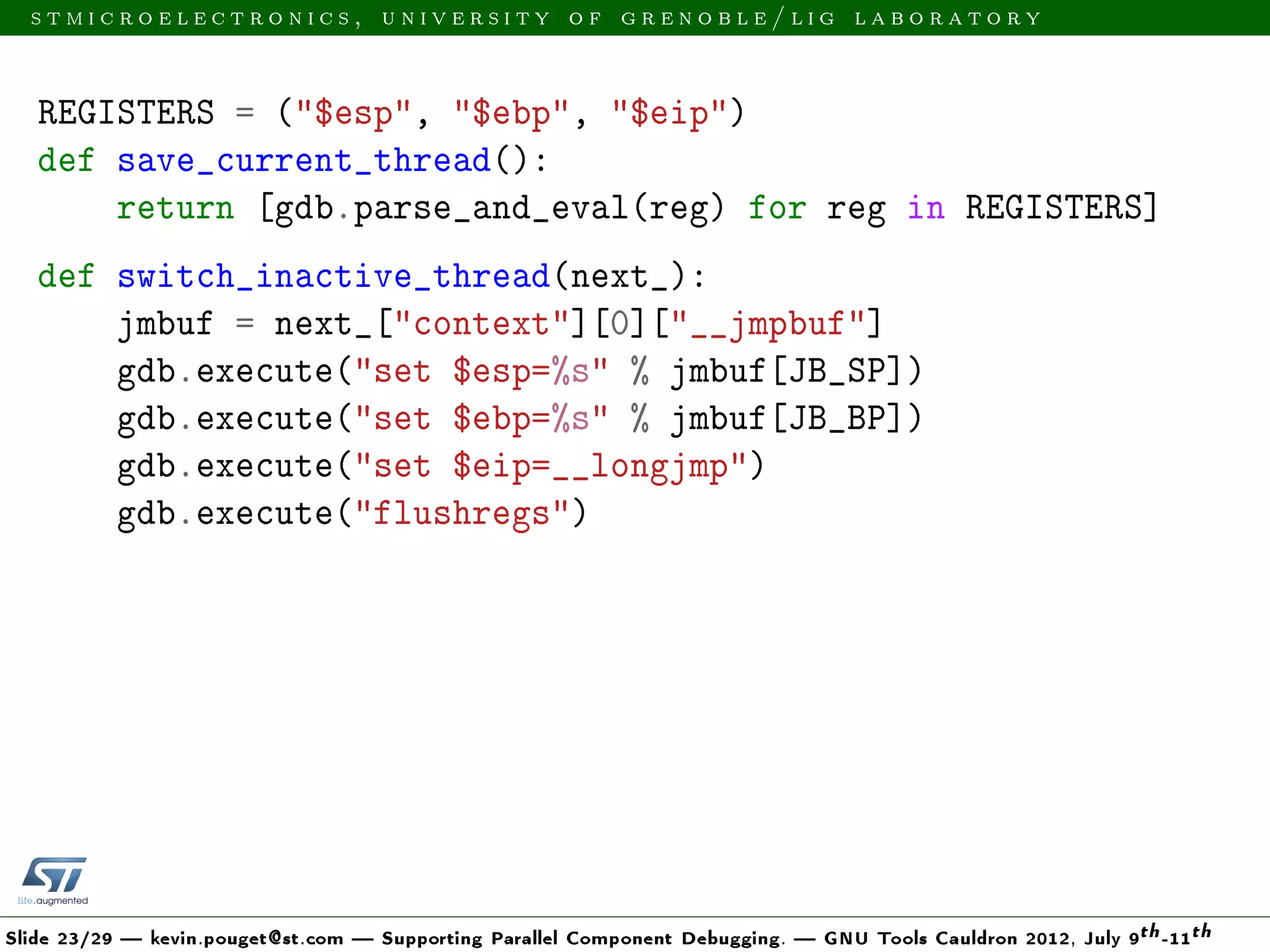
Task: Click the string "set $eip=__longjmp"
Action: [x=551, y=467]
